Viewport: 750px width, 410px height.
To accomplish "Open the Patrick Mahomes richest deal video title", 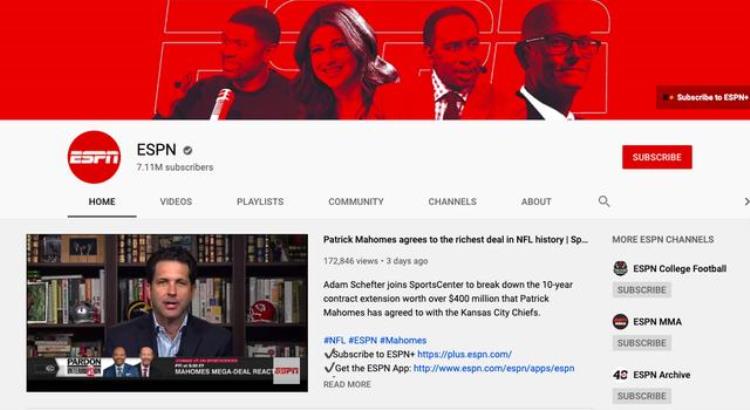I will click(455, 240).
